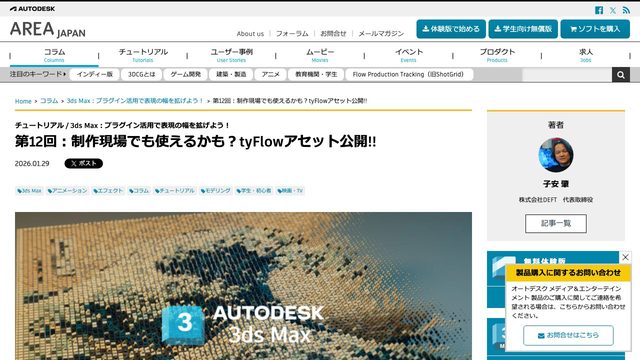
Task: Open the コラム Columns tab
Action: (x=54, y=55)
